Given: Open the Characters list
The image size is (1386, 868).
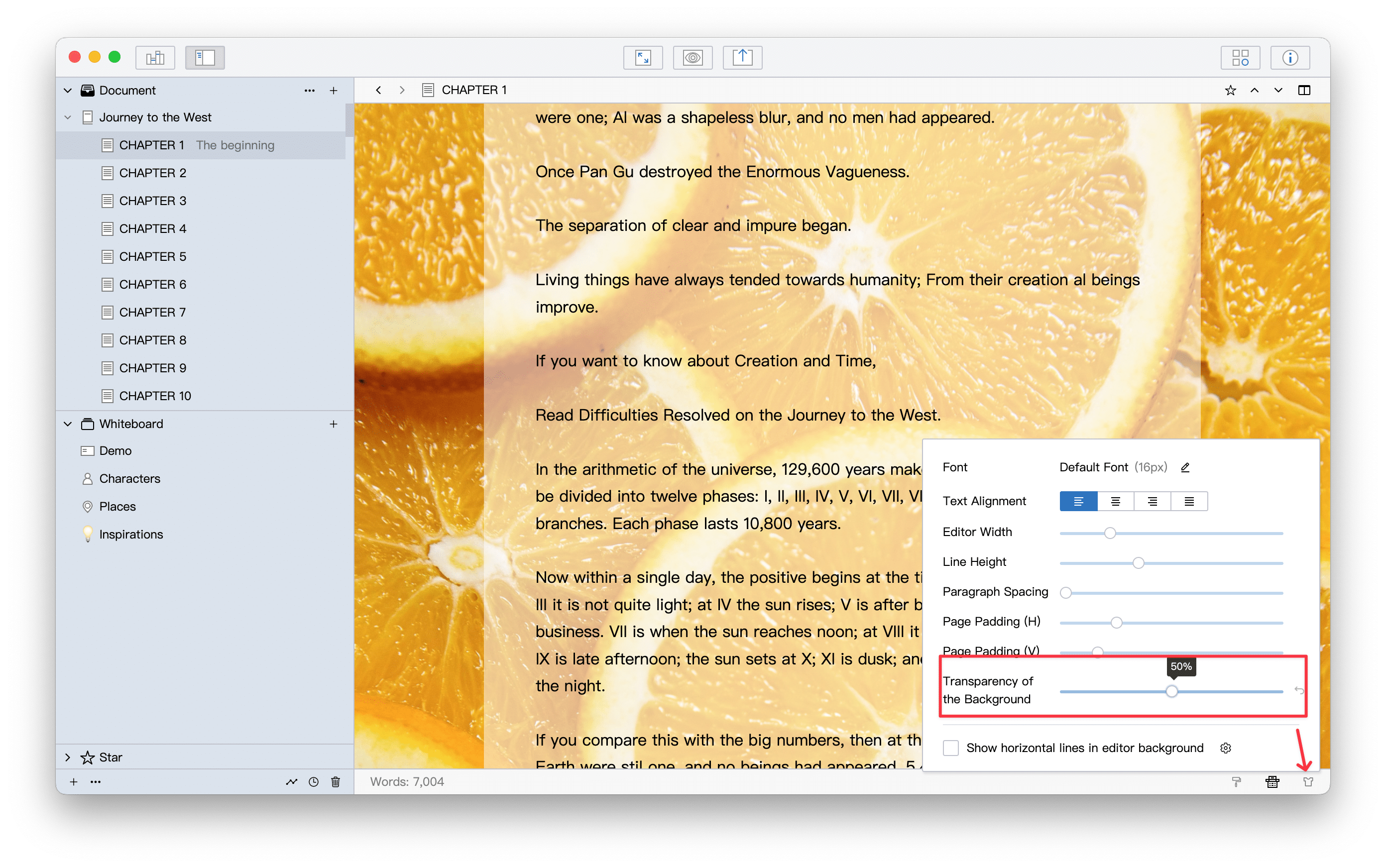Looking at the screenshot, I should point(205,479).
